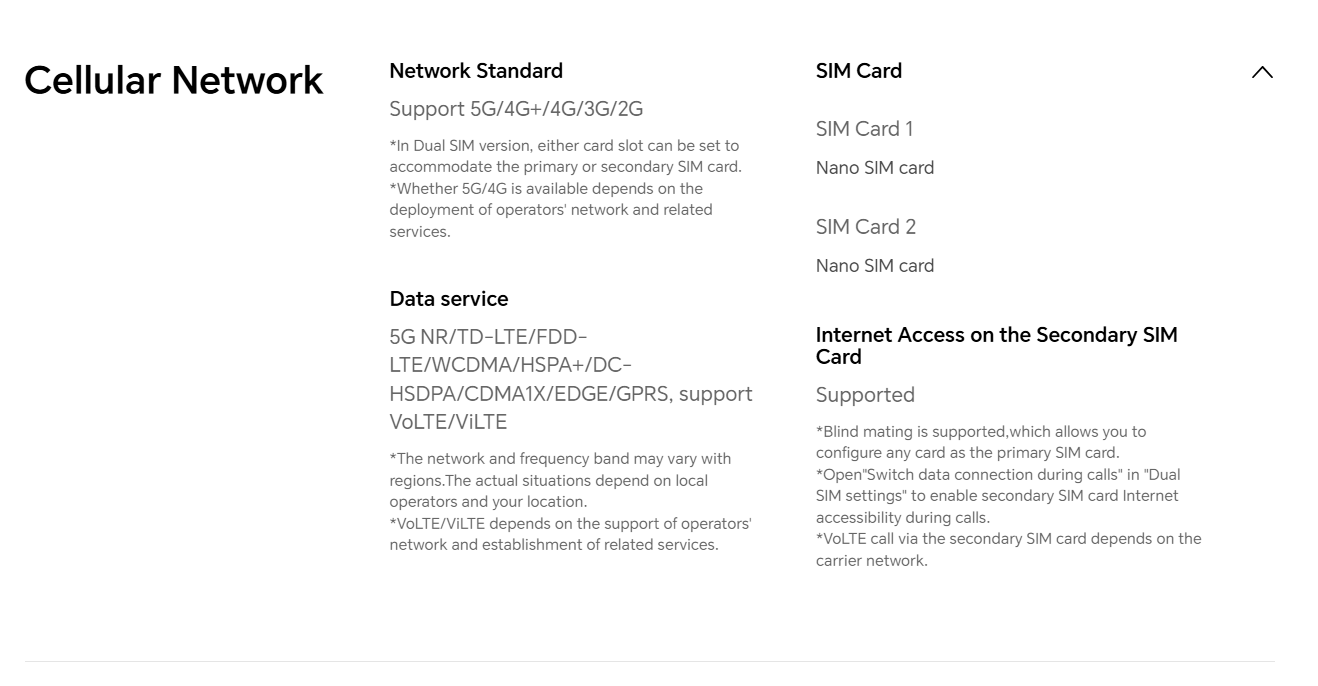Click the SIM Card 2 label

pos(866,227)
